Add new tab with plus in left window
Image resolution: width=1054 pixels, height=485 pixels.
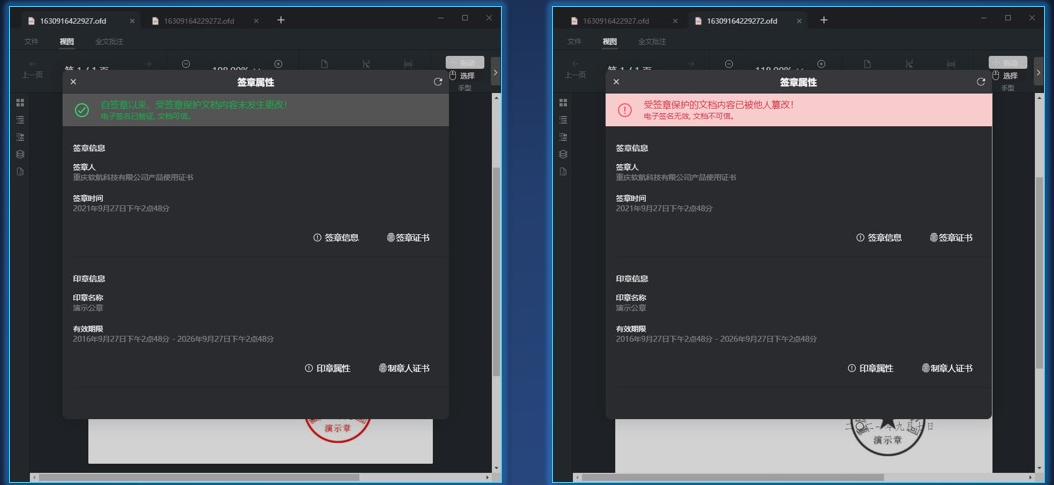281,20
